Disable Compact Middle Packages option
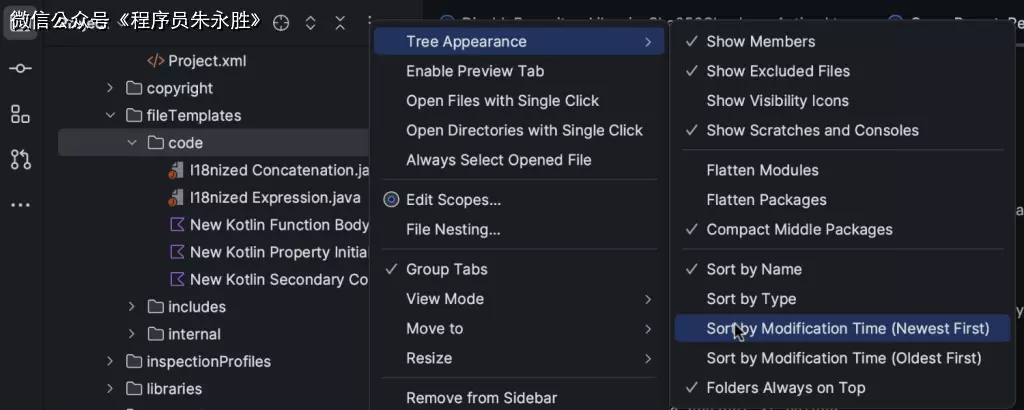Image resolution: width=1024 pixels, height=410 pixels. [798, 229]
